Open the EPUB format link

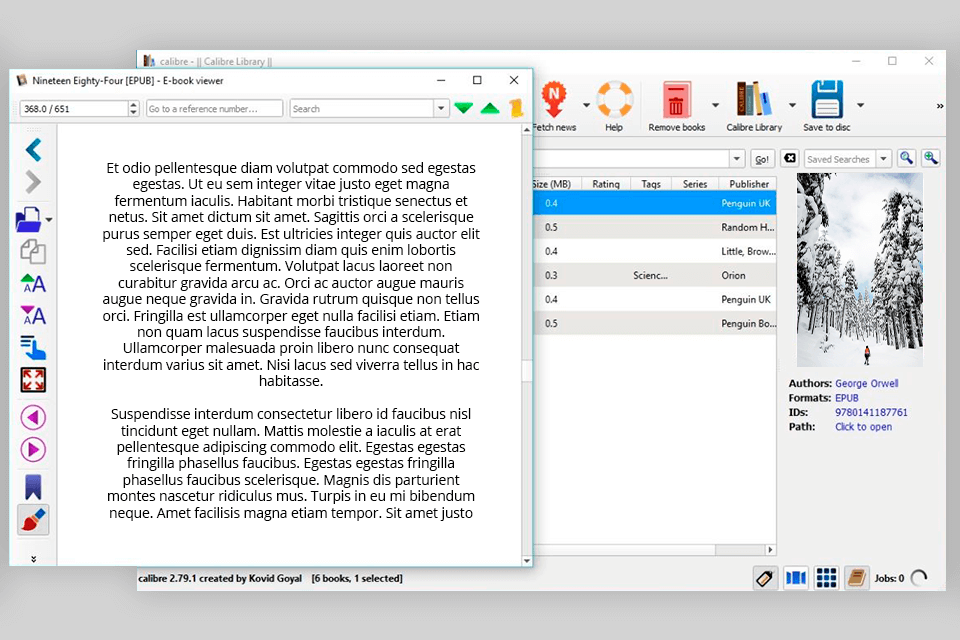847,398
